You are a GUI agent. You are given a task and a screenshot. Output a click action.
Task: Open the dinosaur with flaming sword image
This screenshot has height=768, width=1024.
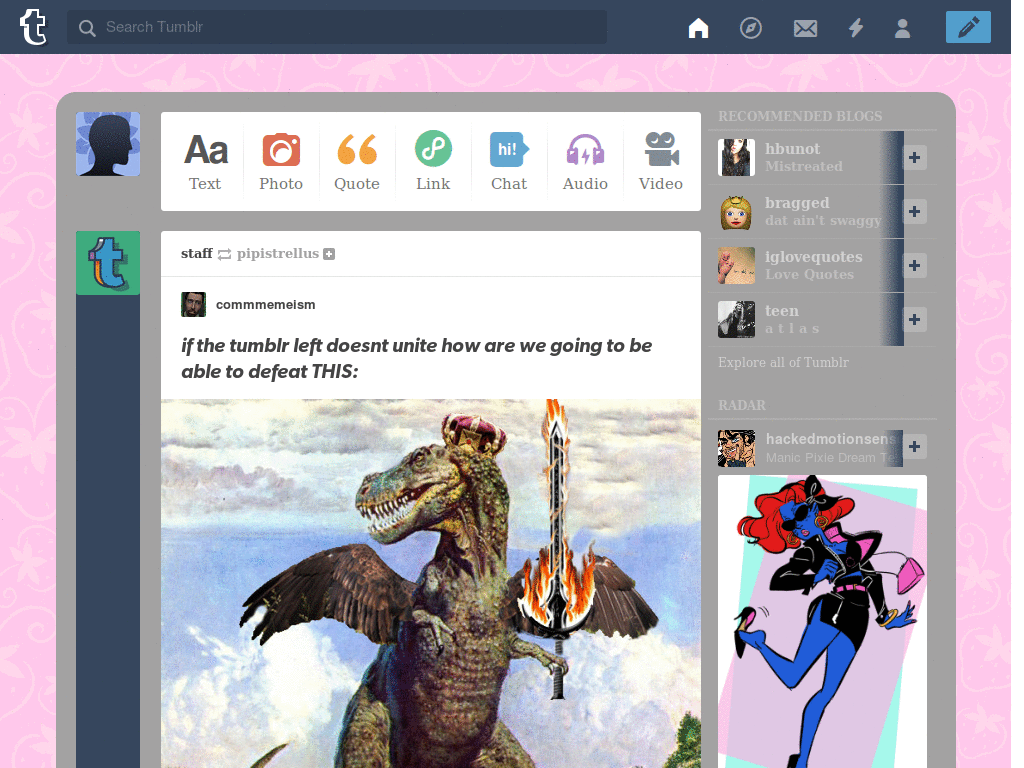(431, 583)
